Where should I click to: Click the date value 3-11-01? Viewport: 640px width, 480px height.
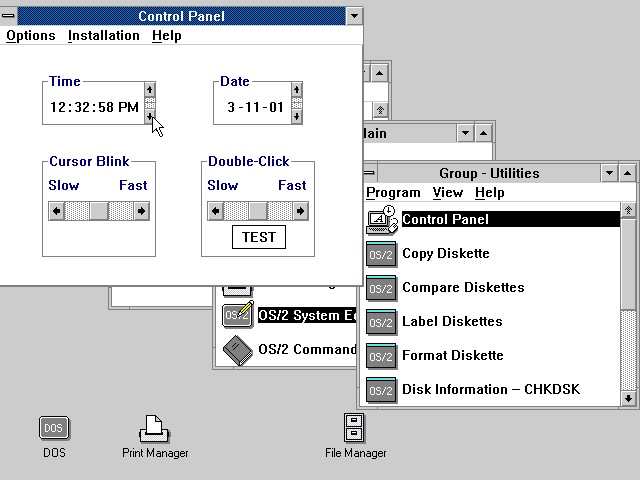point(256,107)
